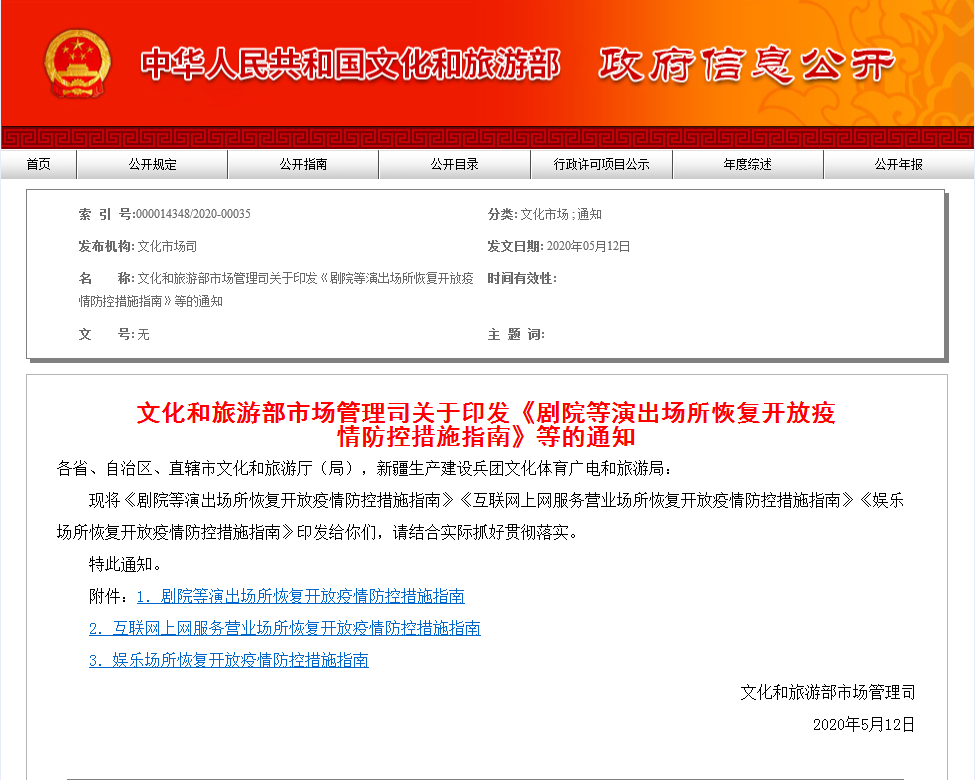975x780 pixels.
Task: Open attachment 3 娱乐场所 guideline link
Action: (x=228, y=660)
